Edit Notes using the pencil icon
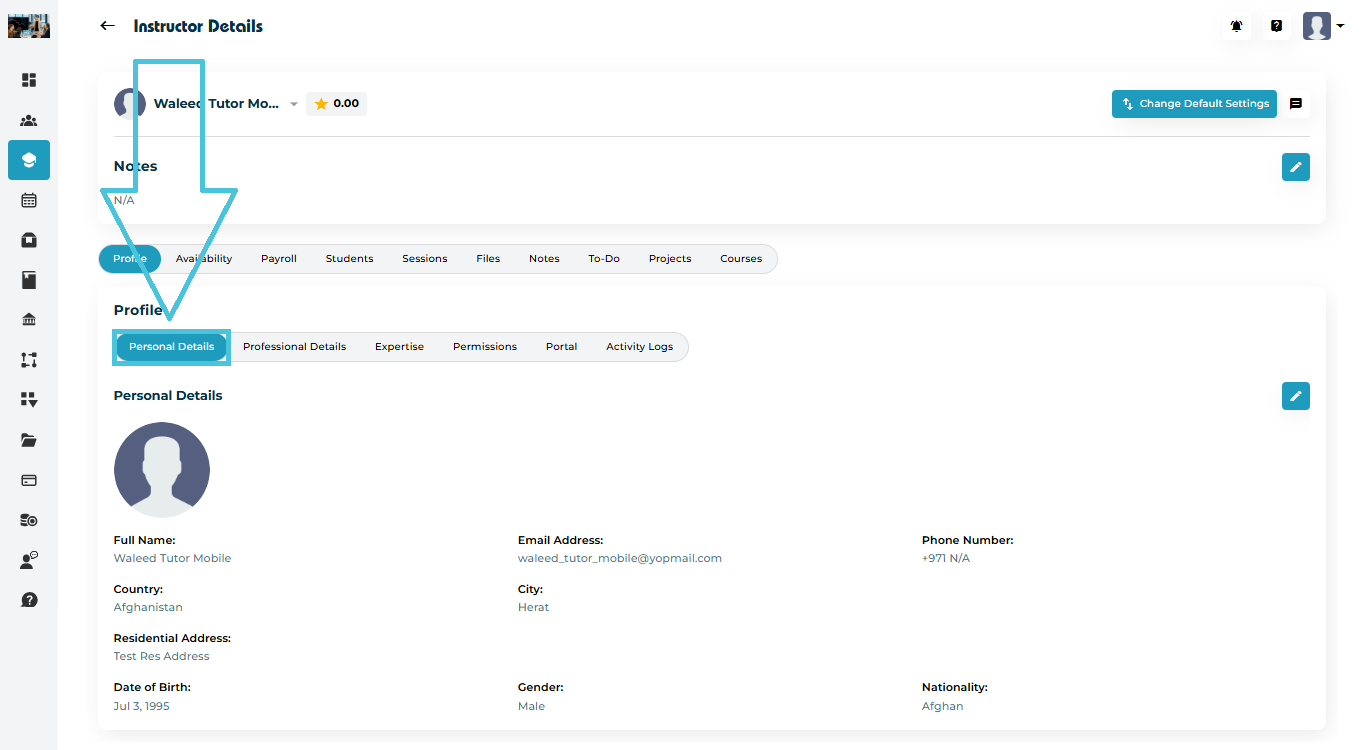Image resolution: width=1366 pixels, height=750 pixels. 1296,167
